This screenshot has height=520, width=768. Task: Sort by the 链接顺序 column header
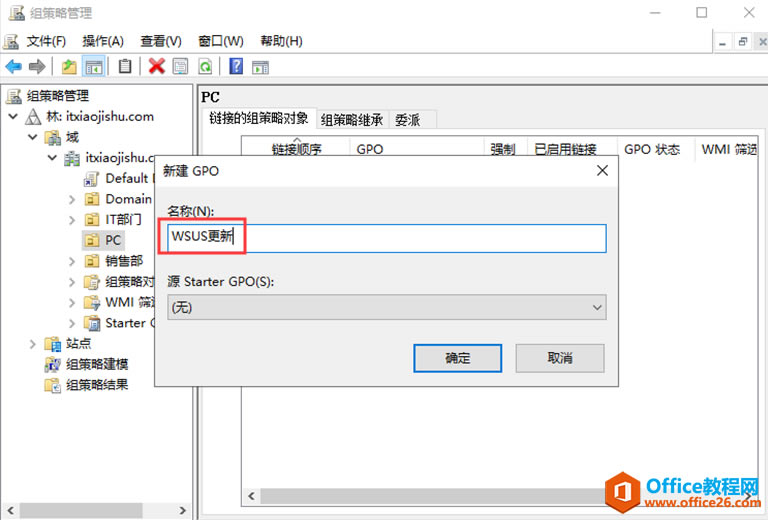tap(296, 148)
